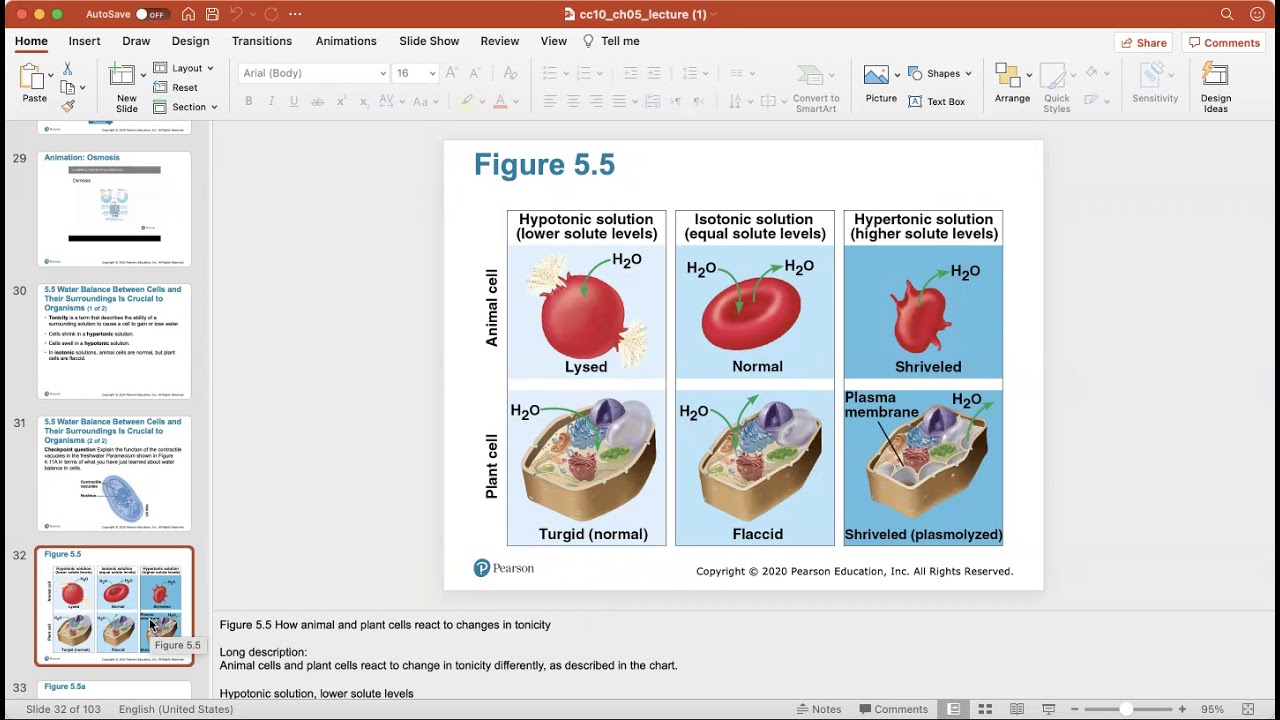Screen dimensions: 1280x720
Task: Send feedback using the smiley icon
Action: pyautogui.click(x=1257, y=14)
